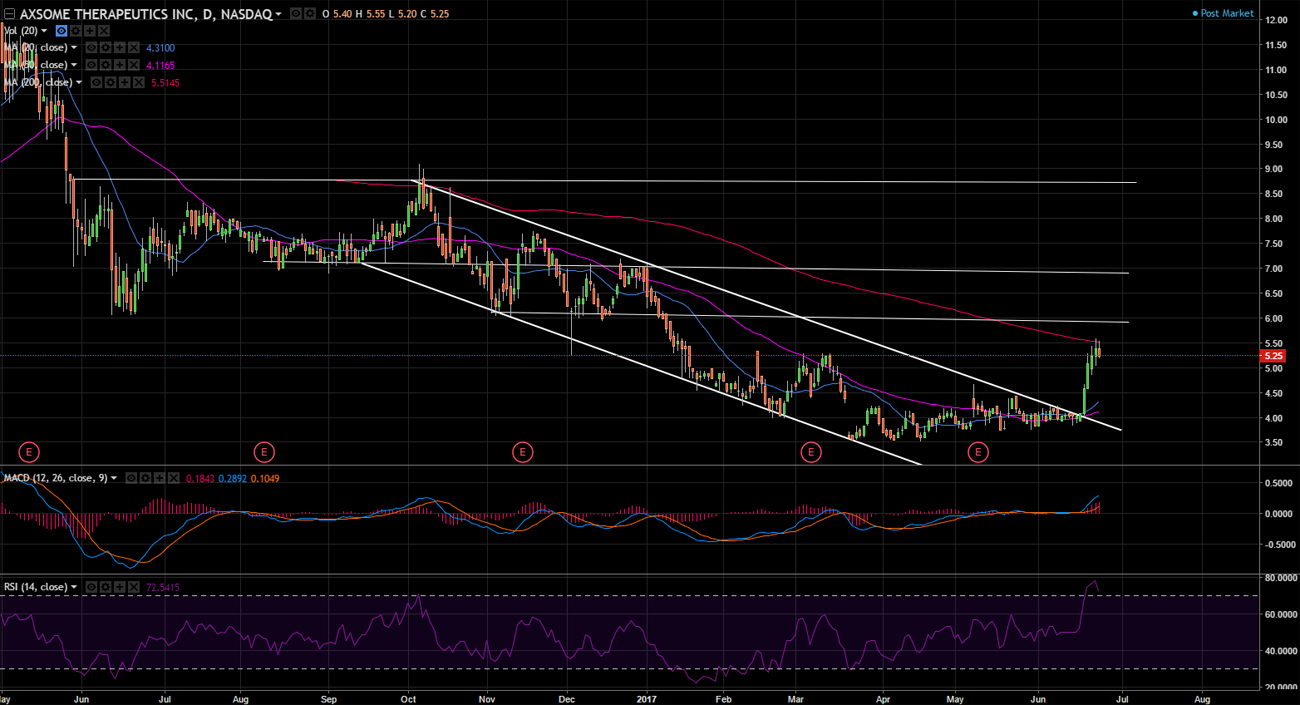Open the earnings E marker in August
Screen dimensions: 1300x705
(x=264, y=453)
